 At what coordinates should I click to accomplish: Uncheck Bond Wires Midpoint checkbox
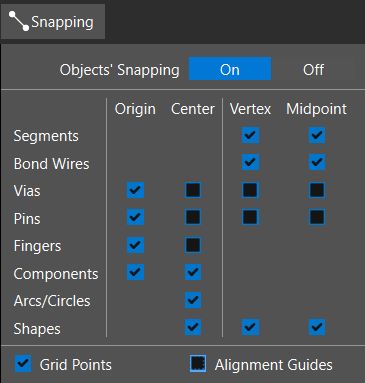[317, 162]
